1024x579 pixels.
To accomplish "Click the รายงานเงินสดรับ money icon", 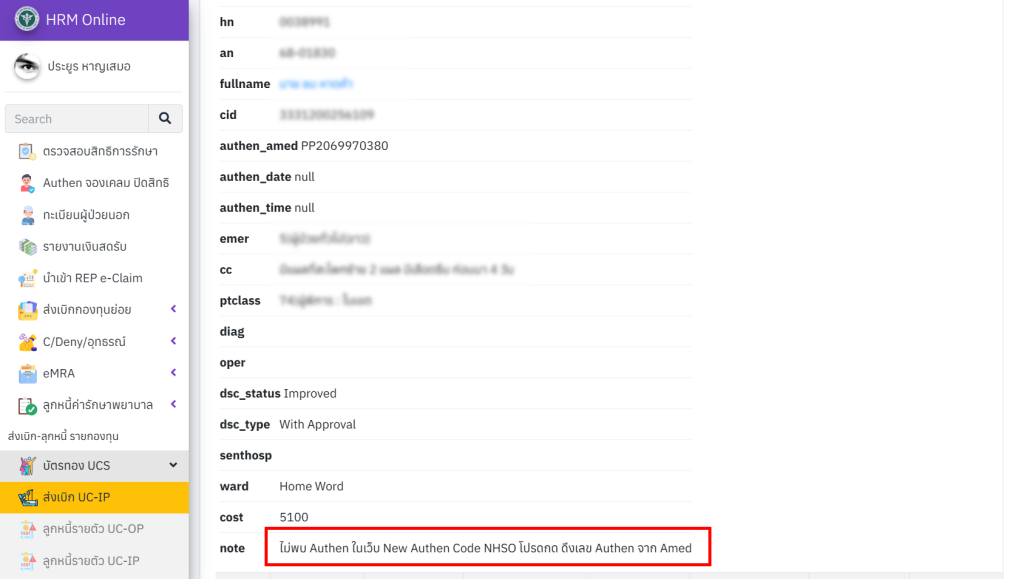I will [x=27, y=247].
